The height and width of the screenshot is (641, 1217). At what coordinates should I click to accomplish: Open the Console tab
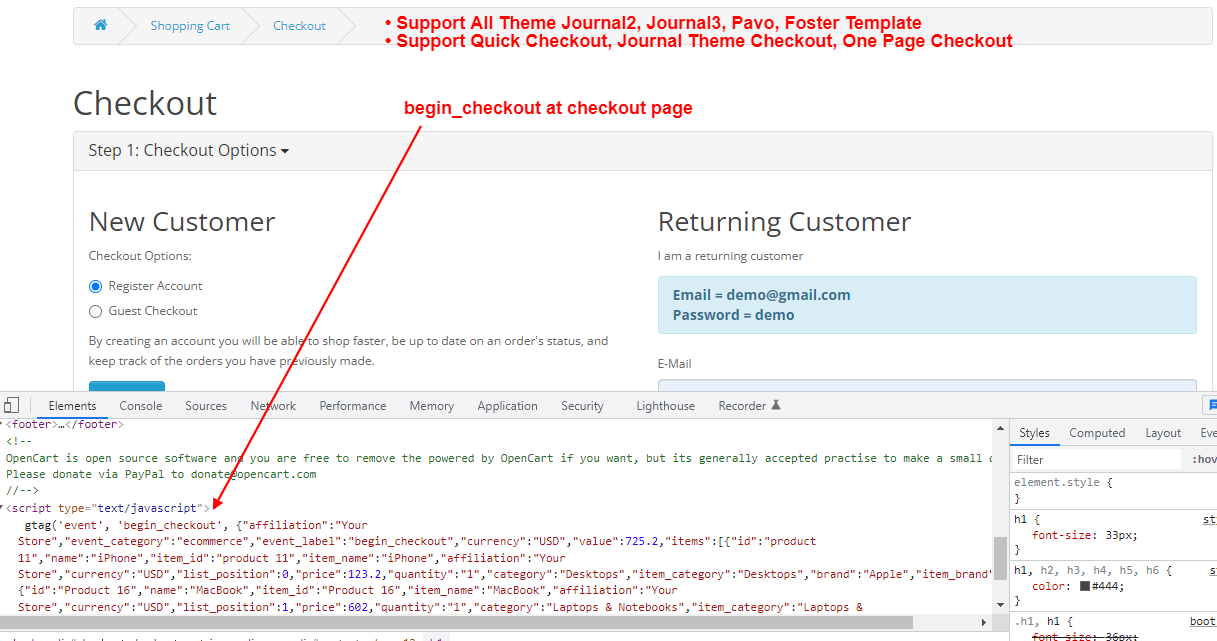pyautogui.click(x=141, y=406)
